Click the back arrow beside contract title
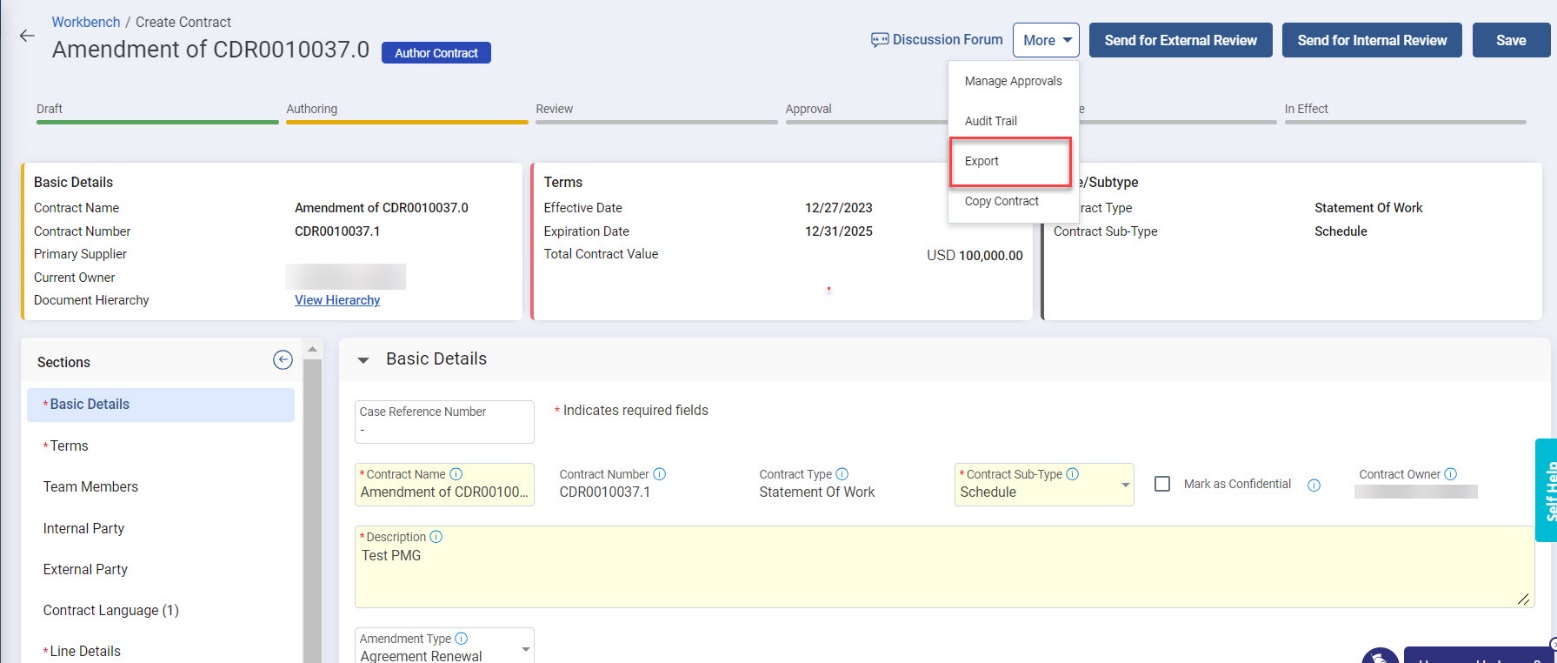Screen dimensions: 1557x663 (27, 35)
